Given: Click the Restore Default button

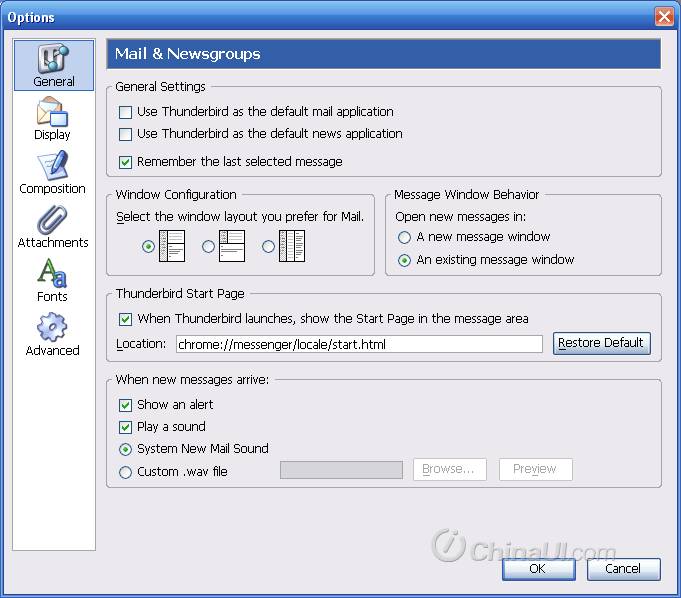Looking at the screenshot, I should click(601, 343).
